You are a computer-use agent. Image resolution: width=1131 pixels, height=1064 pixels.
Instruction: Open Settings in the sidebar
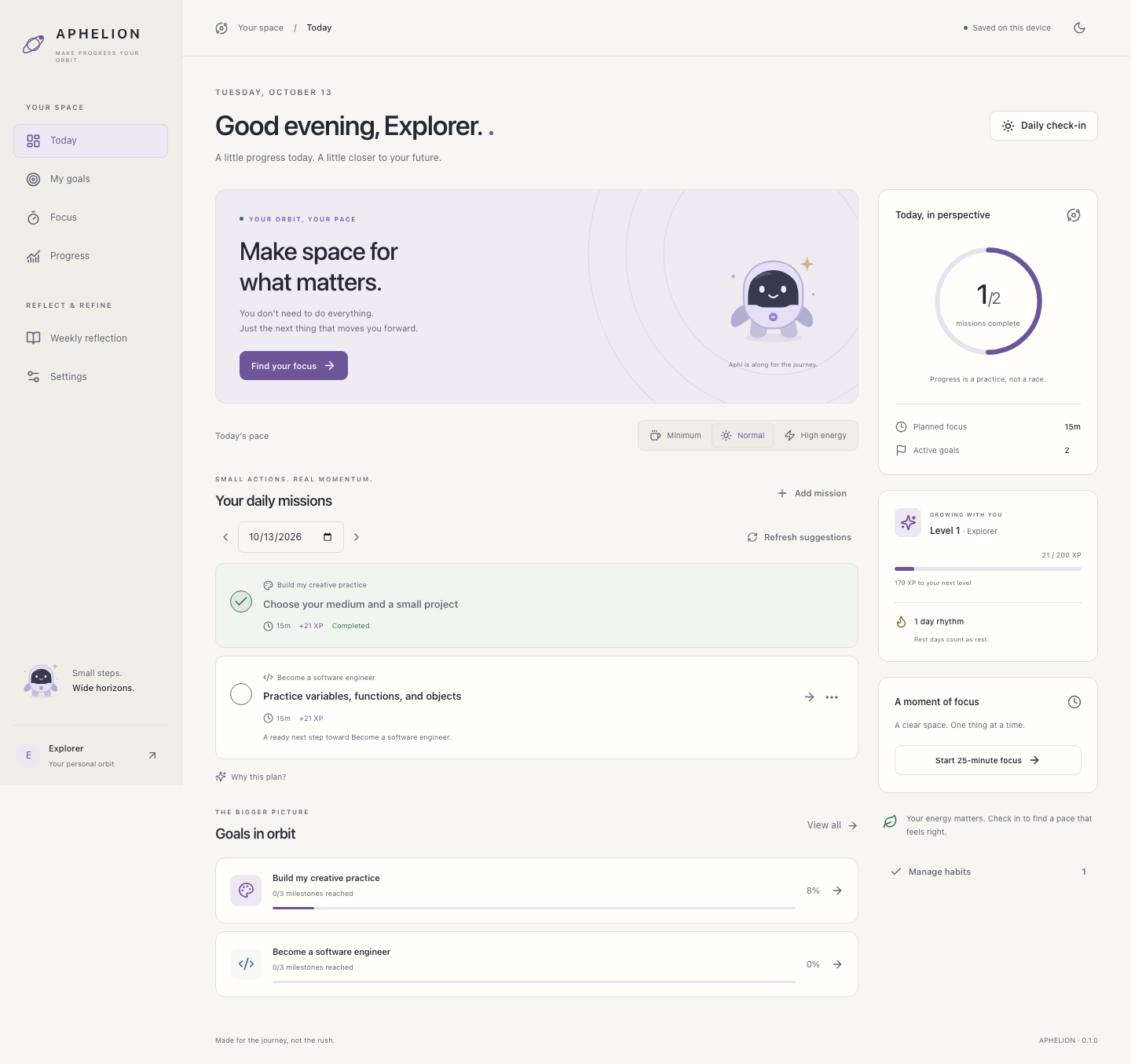click(x=90, y=377)
